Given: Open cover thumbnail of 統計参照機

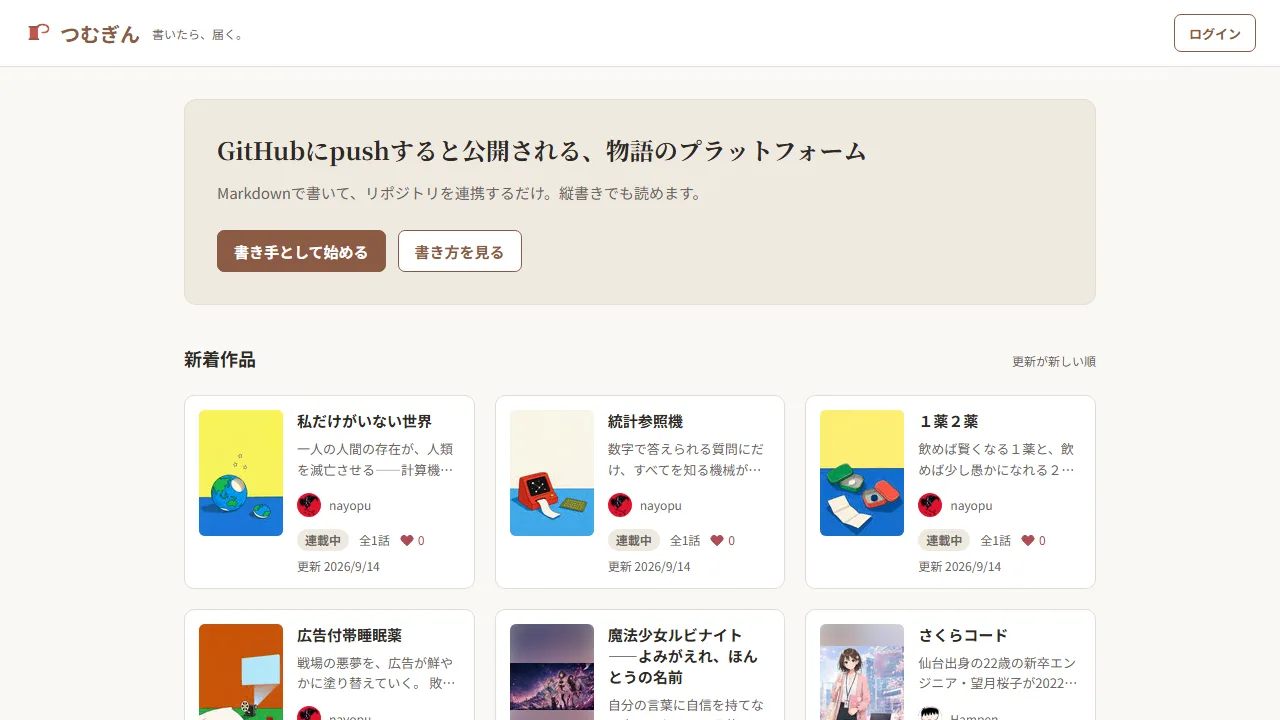Looking at the screenshot, I should pos(552,473).
